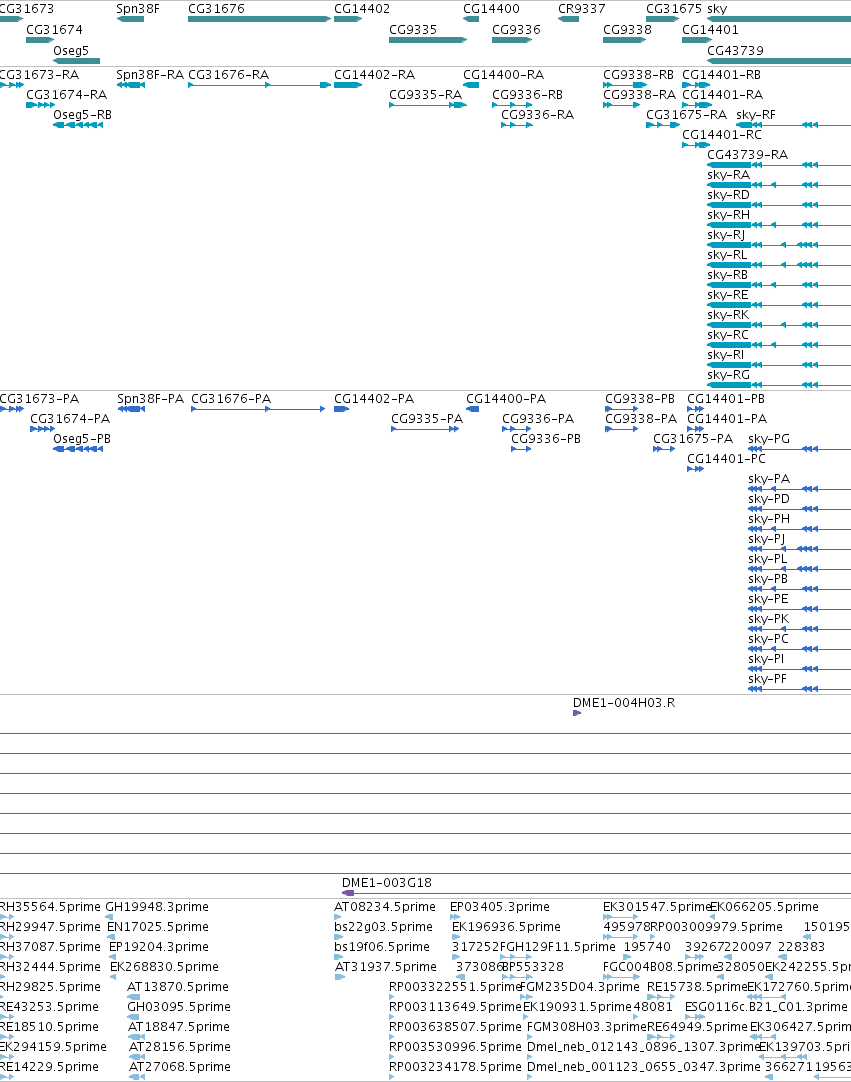Select EST EK196936.5prime

tap(456, 937)
